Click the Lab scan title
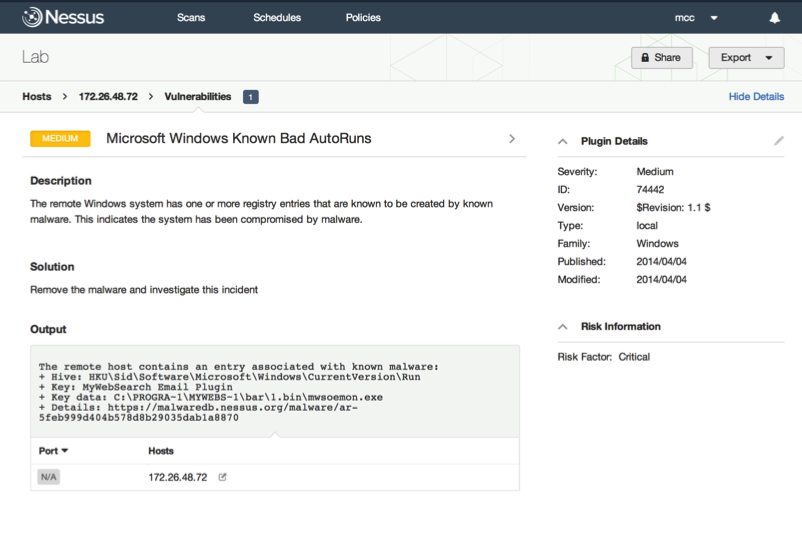The image size is (802, 536). [x=35, y=57]
